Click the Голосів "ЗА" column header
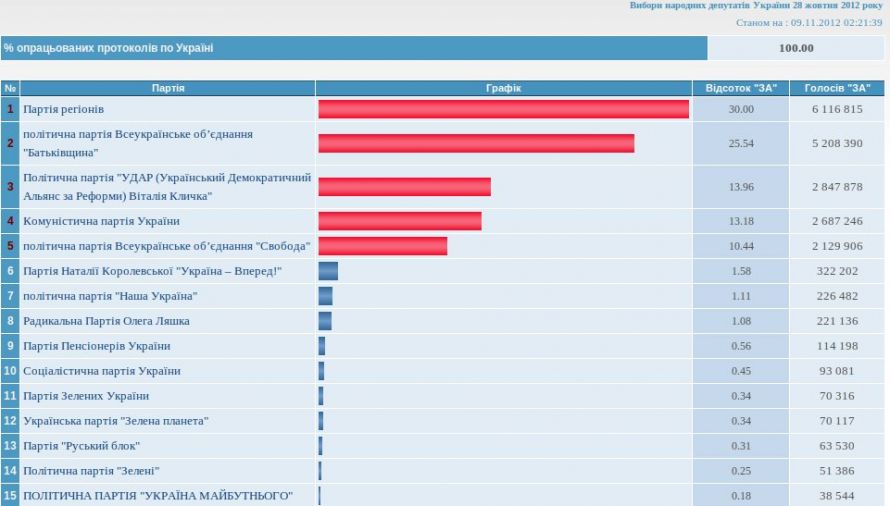This screenshot has width=890, height=506. coord(838,88)
